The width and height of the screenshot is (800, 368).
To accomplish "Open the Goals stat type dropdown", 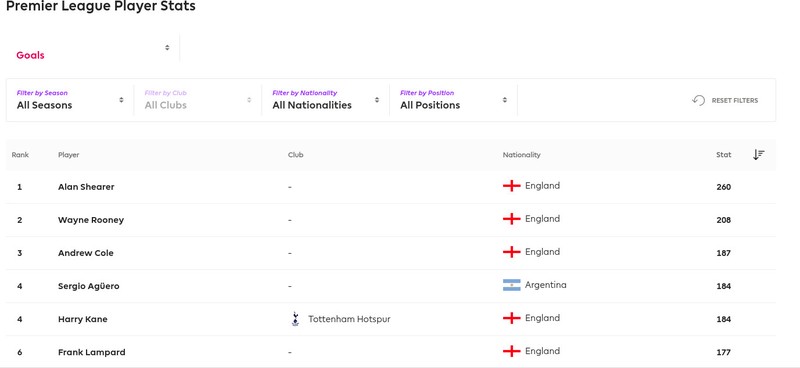I will coord(93,48).
